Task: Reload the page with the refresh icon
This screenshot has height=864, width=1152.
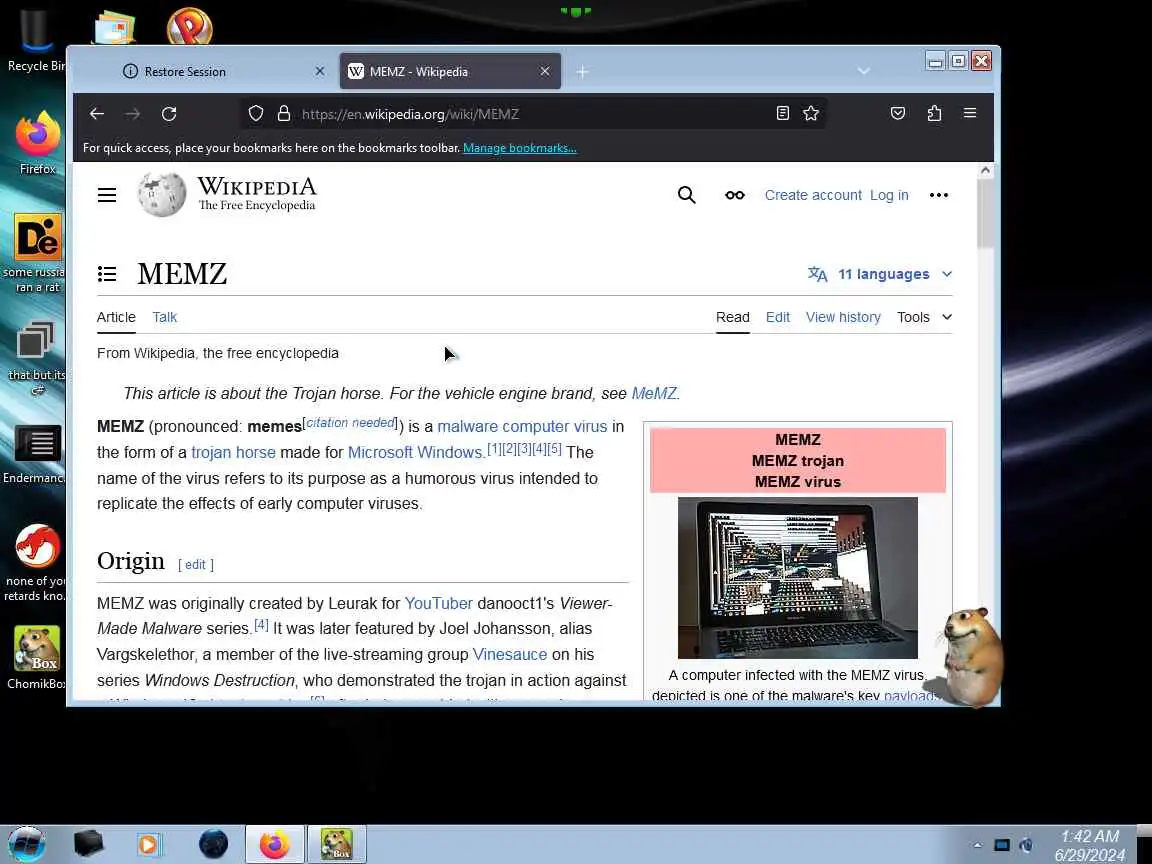Action: tap(169, 114)
